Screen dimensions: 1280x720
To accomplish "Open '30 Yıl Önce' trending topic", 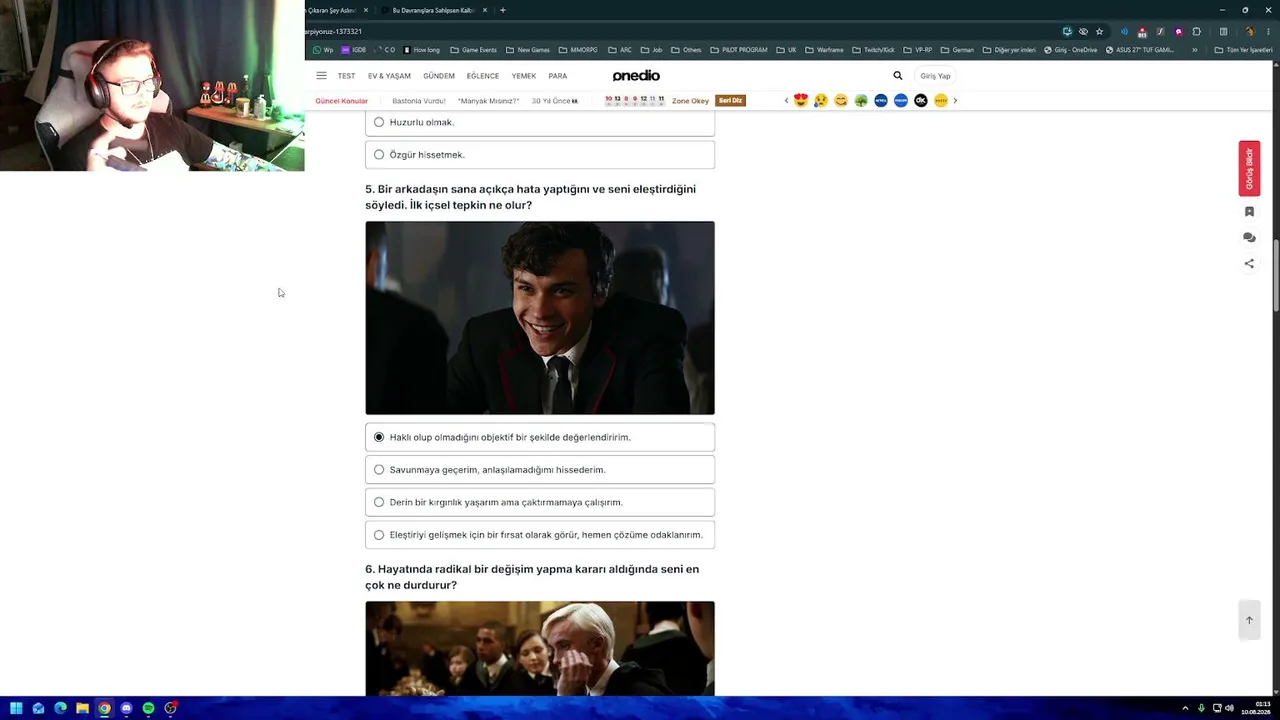I will 555,101.
